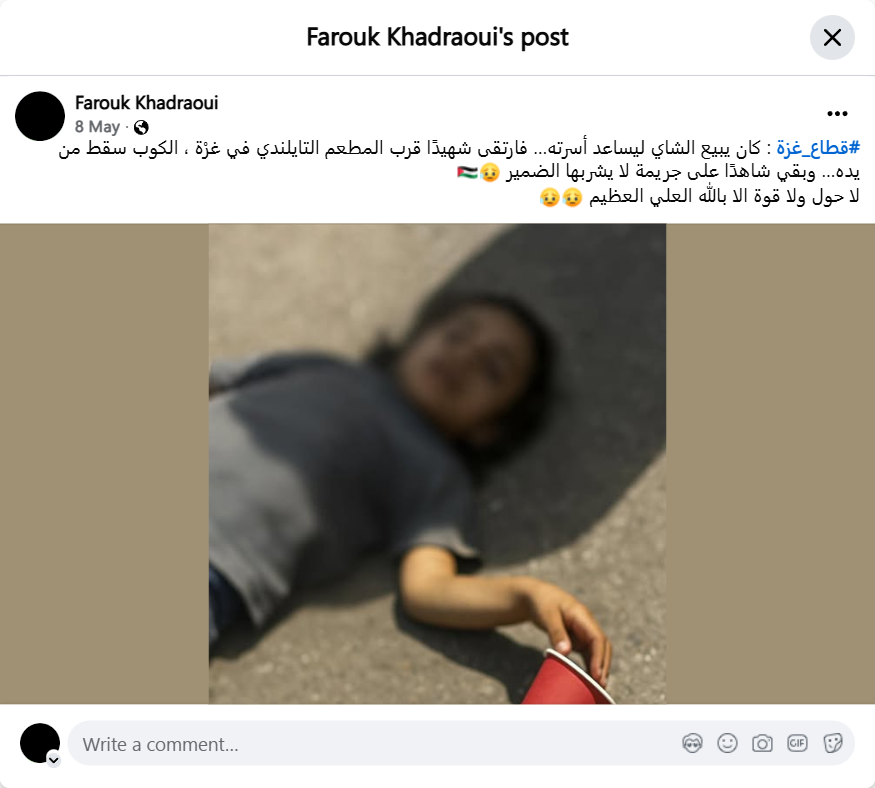Click the beige margin left of photo
The image size is (875, 788).
click(x=104, y=464)
